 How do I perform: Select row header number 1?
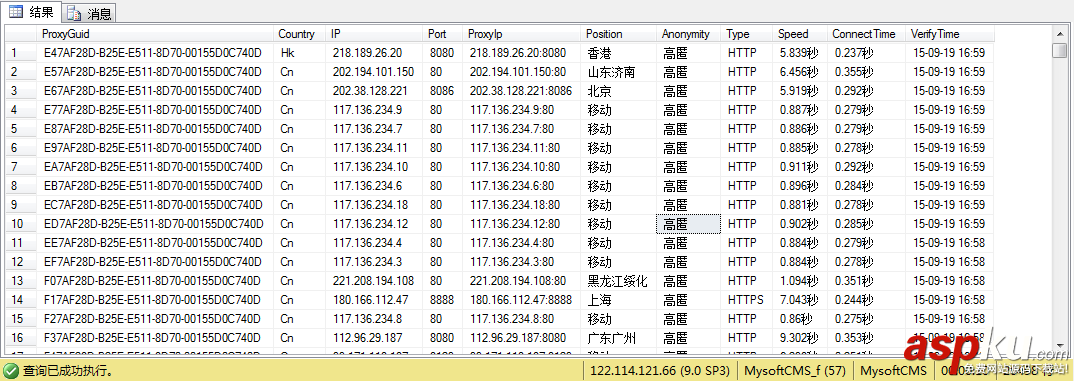21,52
